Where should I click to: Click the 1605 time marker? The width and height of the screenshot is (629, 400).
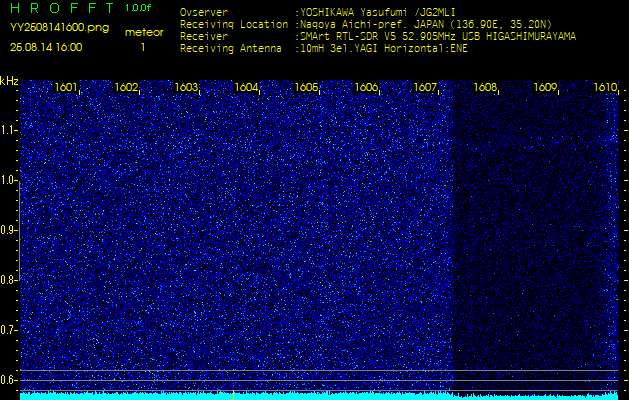(306, 87)
